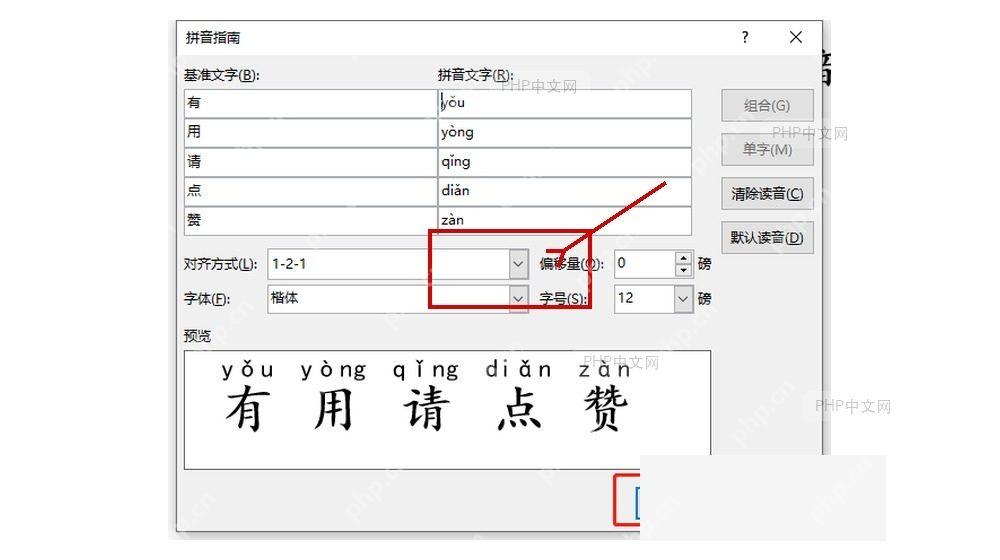
Task: Increase 偏移量 with the up spinner
Action: (x=684, y=258)
